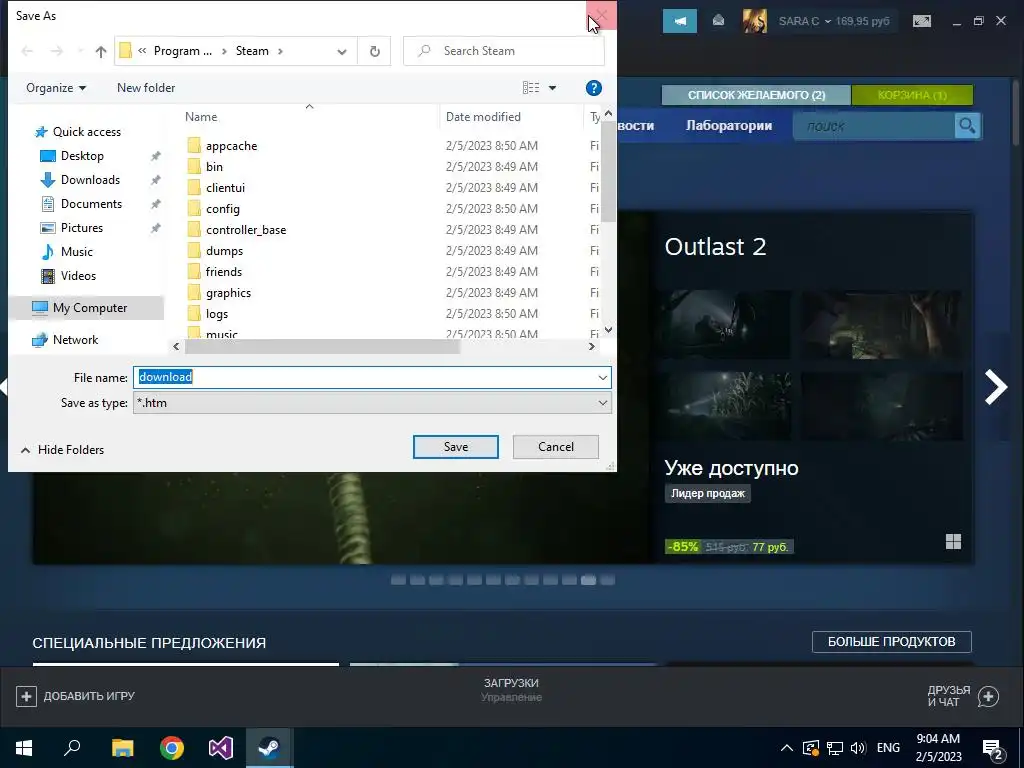Select Documents in the navigation pane
This screenshot has width=1024, height=768.
coord(91,204)
